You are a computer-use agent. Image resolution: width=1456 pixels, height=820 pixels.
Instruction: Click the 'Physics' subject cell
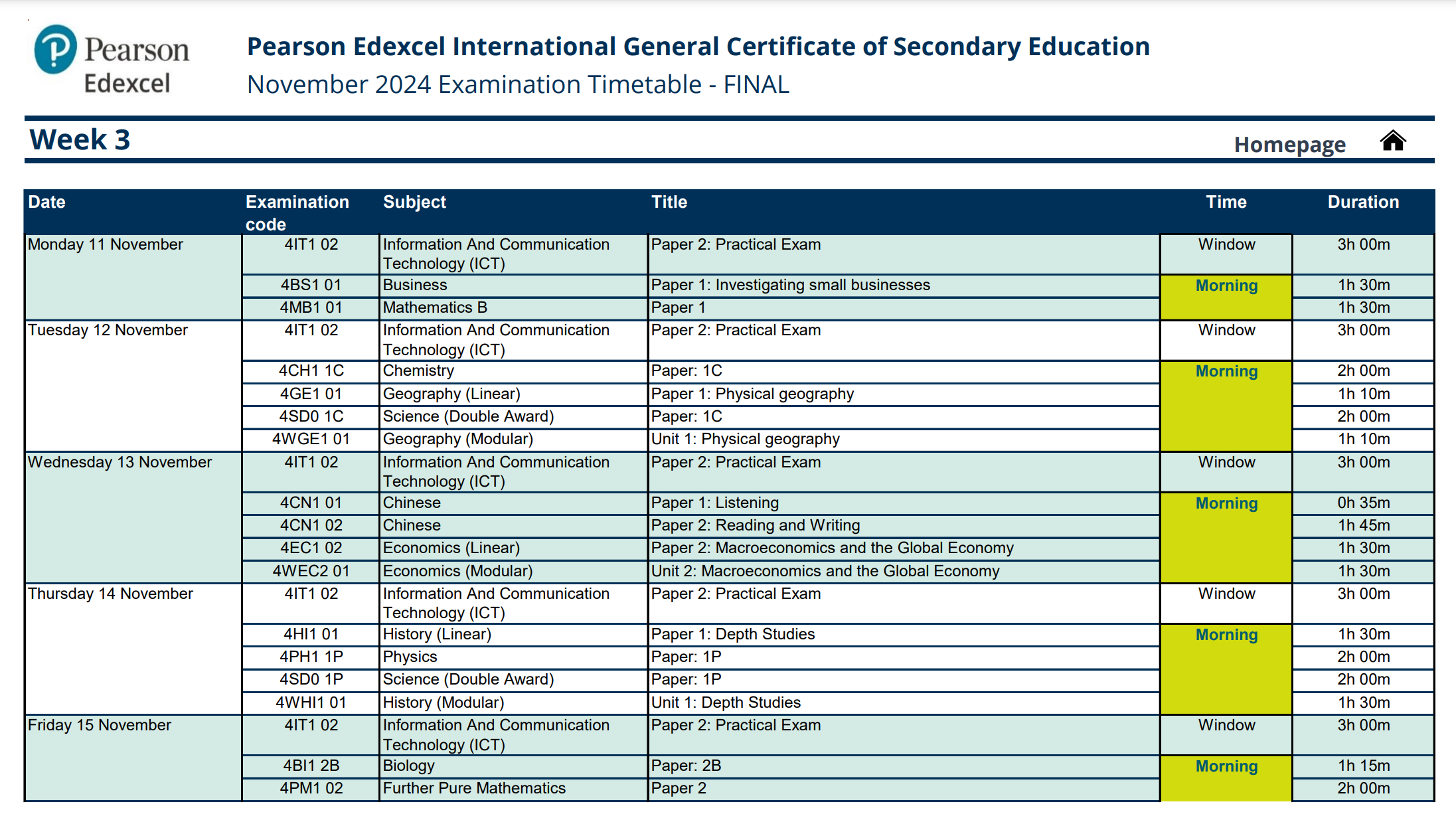pos(513,657)
